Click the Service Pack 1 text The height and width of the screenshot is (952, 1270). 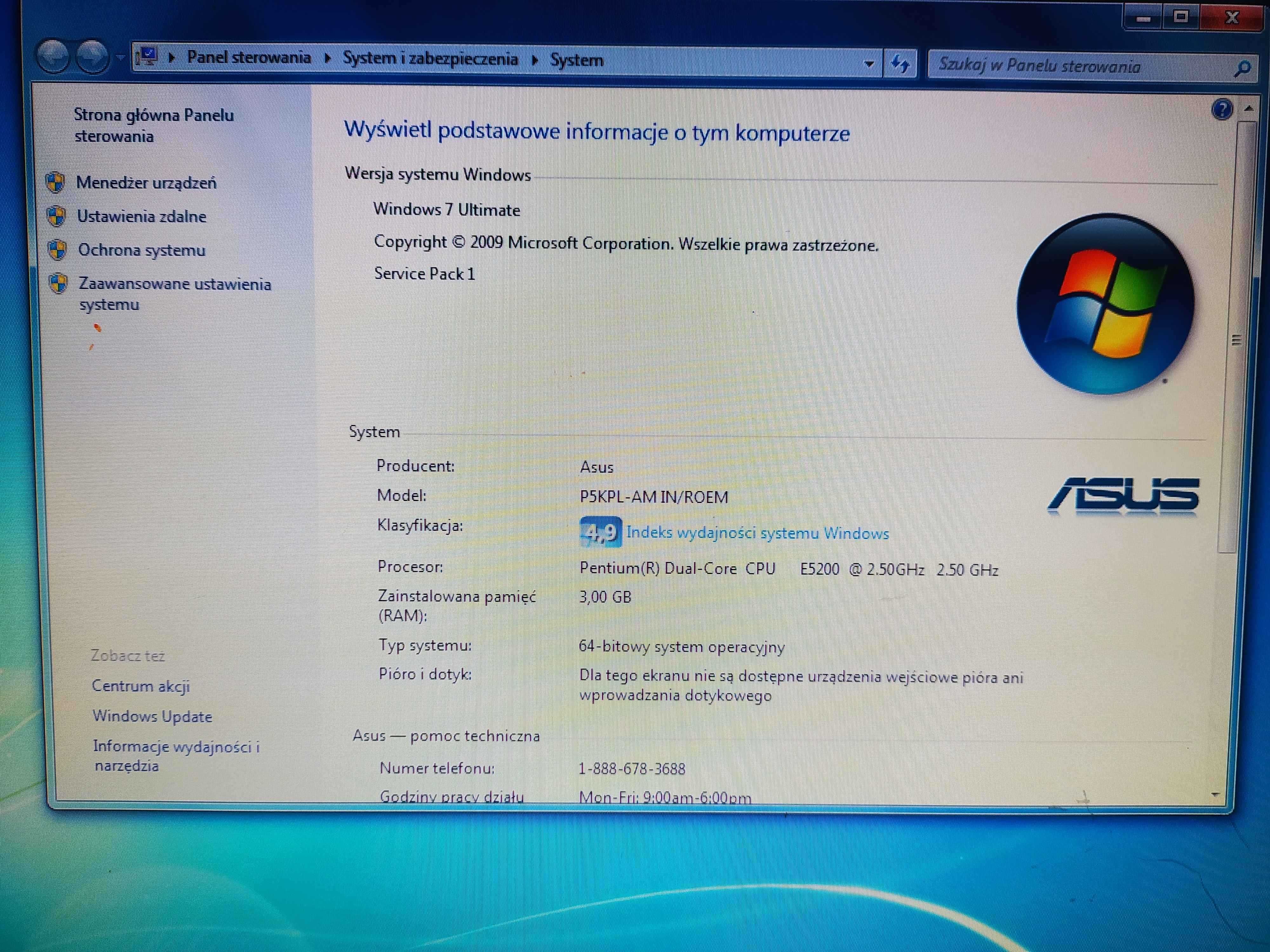coord(425,274)
